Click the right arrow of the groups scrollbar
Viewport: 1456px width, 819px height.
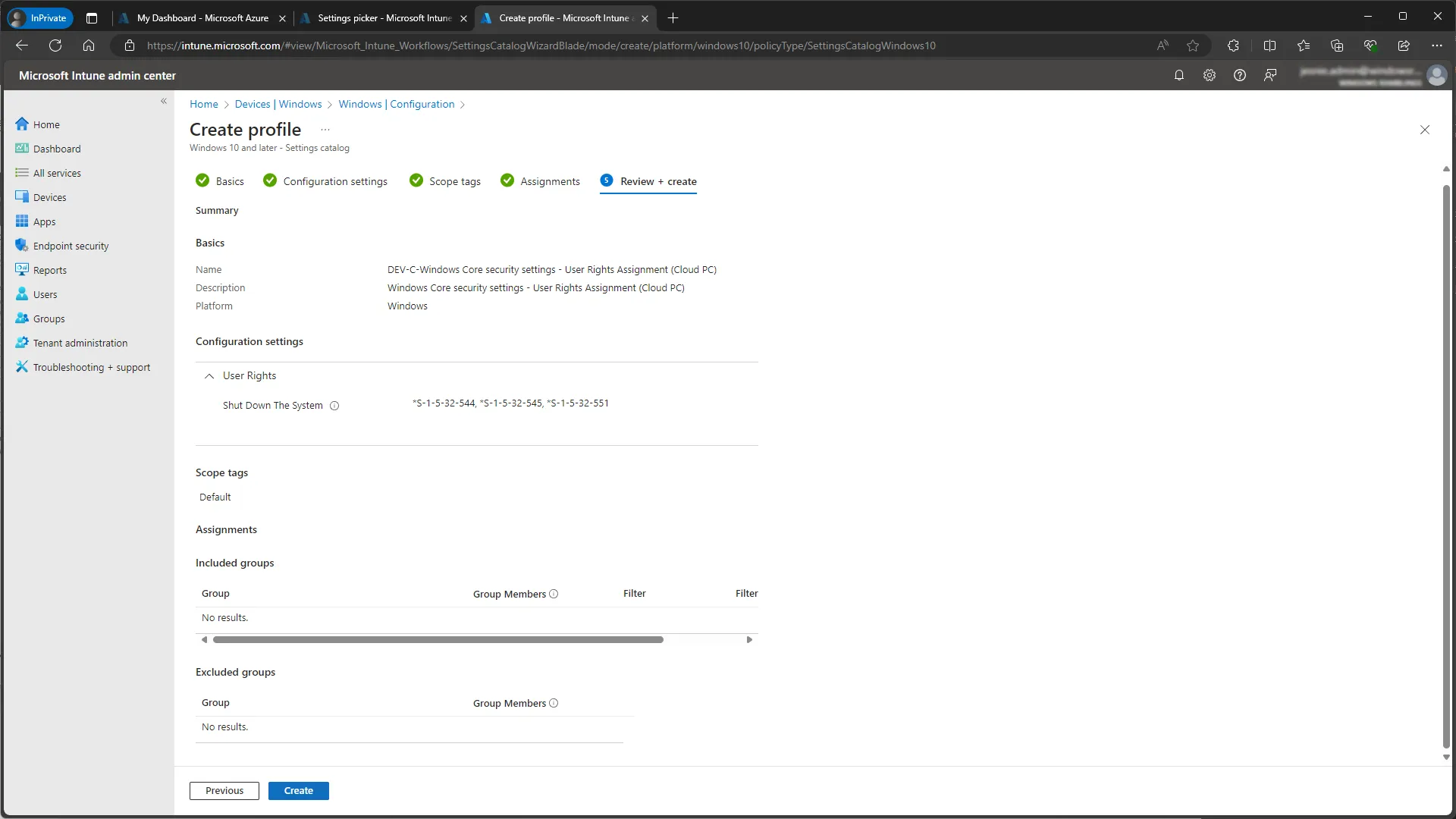pos(749,640)
